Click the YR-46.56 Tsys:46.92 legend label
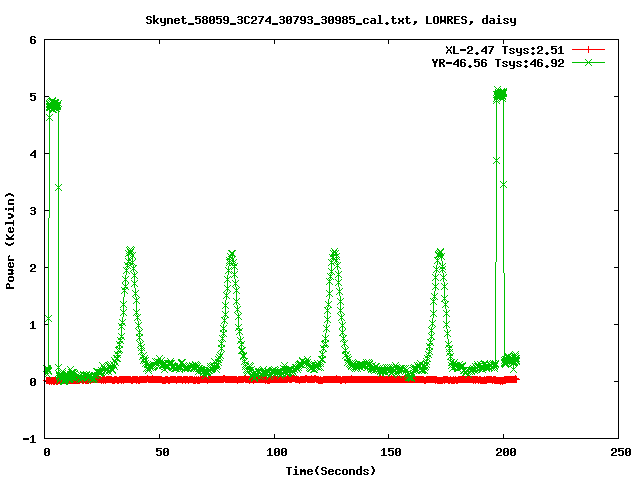Image resolution: width=640 pixels, height=480 pixels. 498,63
